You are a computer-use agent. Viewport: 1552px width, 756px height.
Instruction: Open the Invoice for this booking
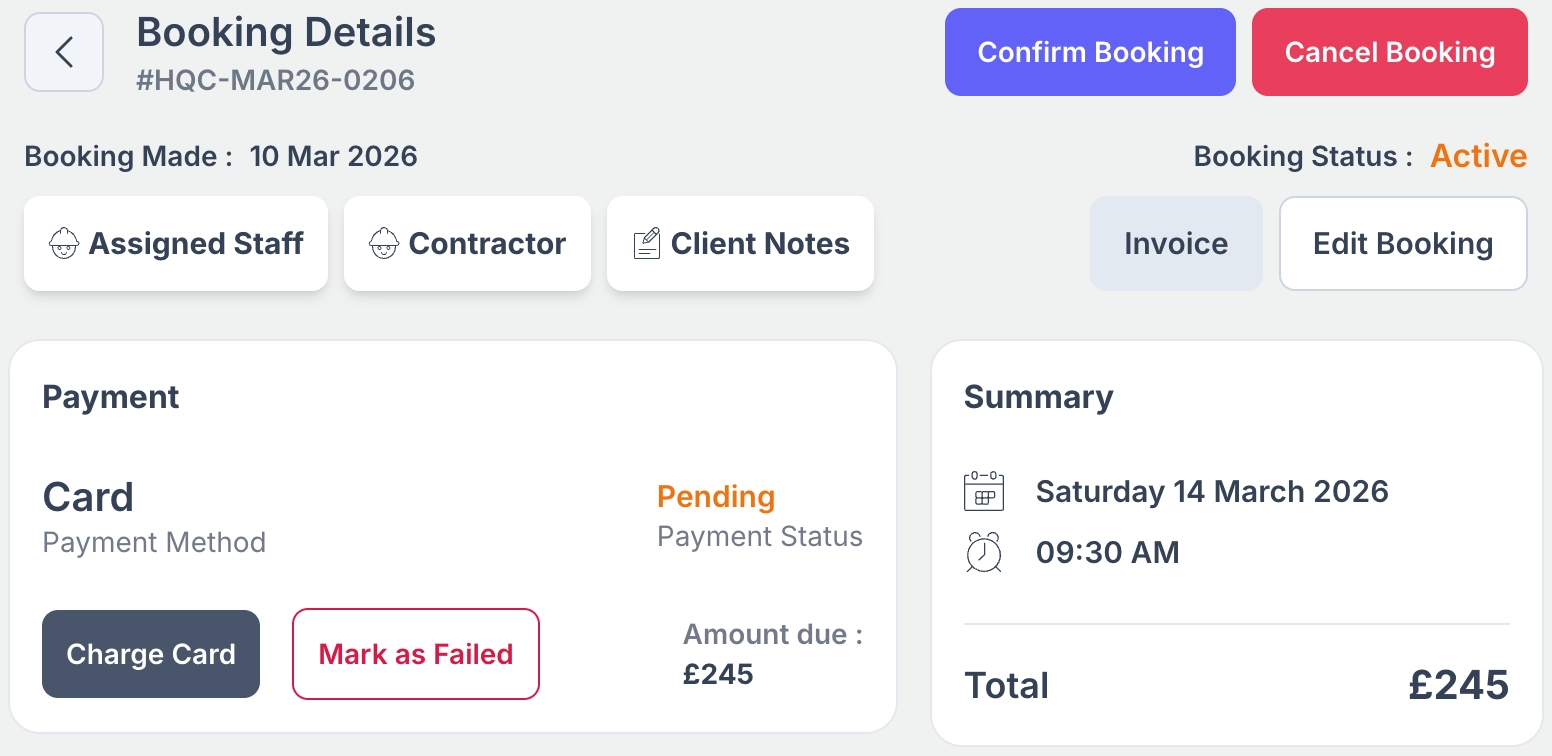pos(1176,244)
